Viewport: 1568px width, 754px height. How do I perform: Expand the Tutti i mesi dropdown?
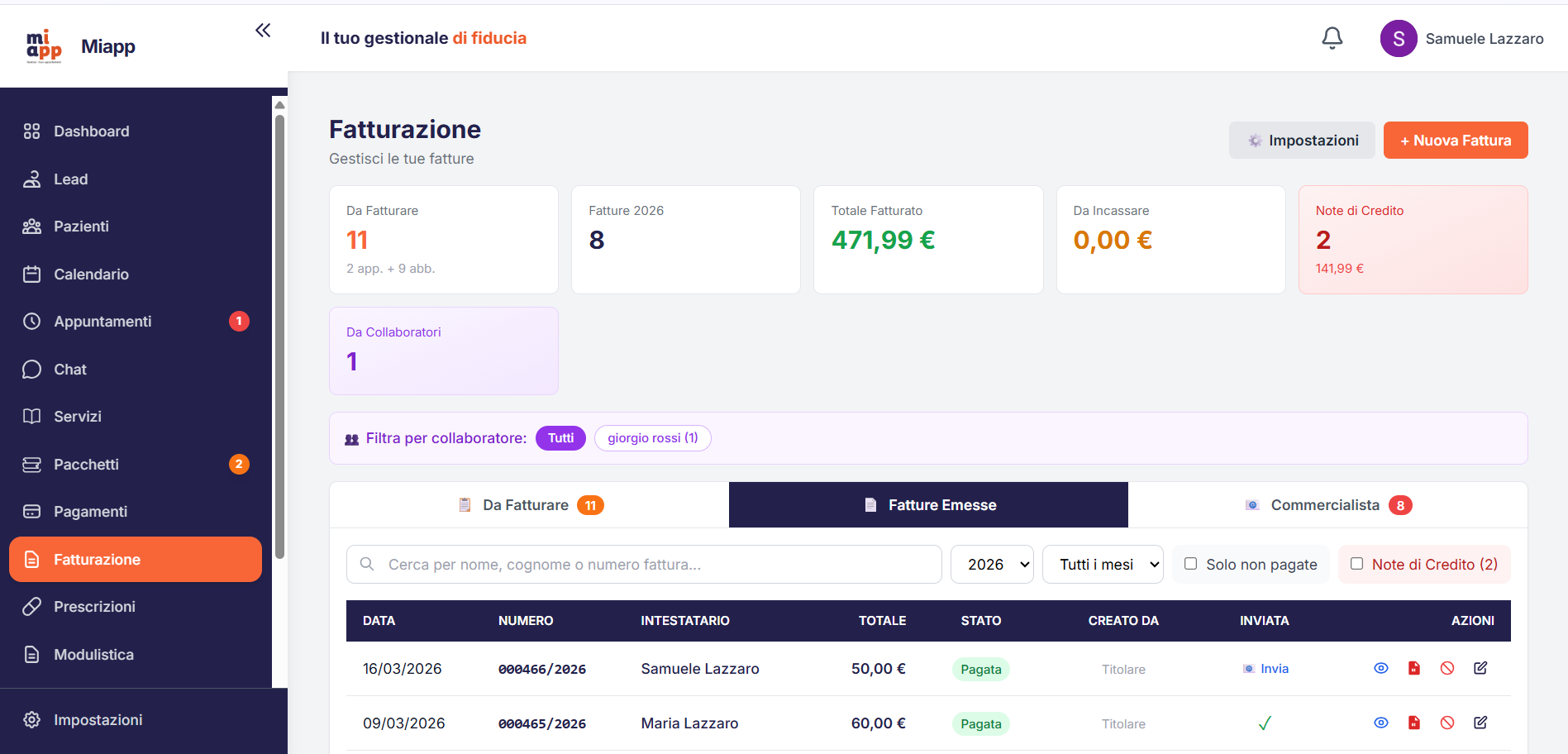1102,565
